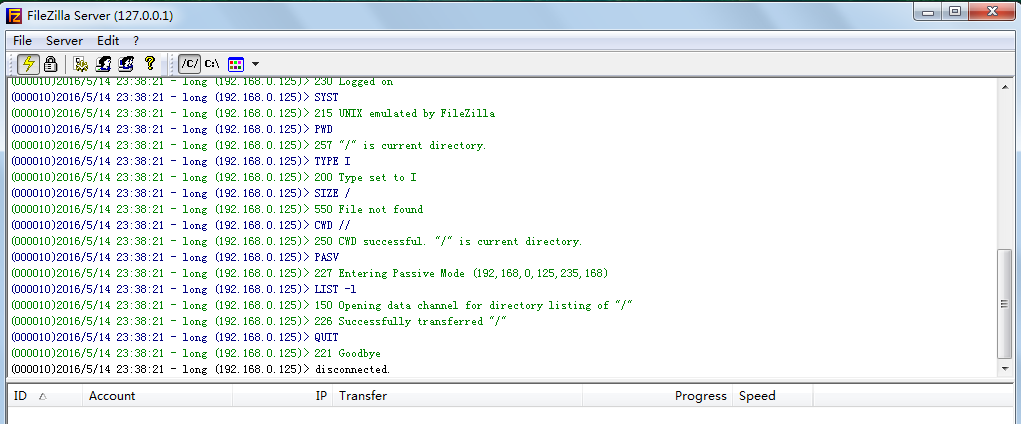
Task: Click the log scrollbar down arrow
Action: 1005,369
